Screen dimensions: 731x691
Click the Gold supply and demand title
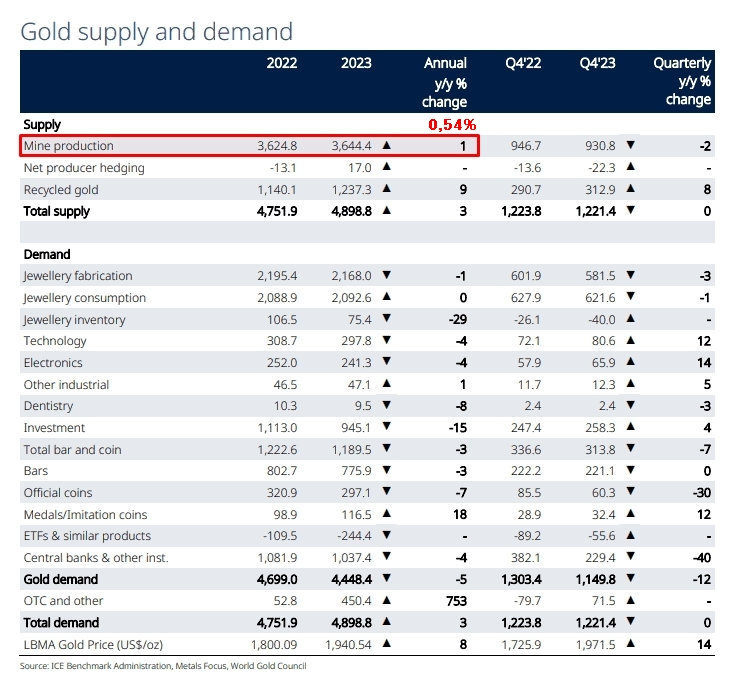[x=157, y=31]
